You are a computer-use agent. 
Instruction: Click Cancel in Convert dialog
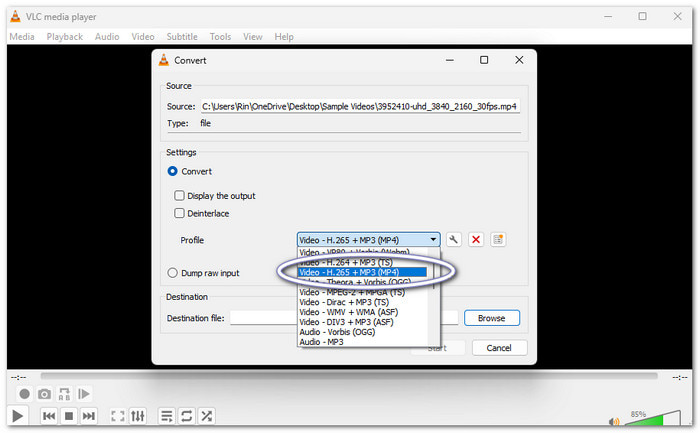pyautogui.click(x=499, y=348)
